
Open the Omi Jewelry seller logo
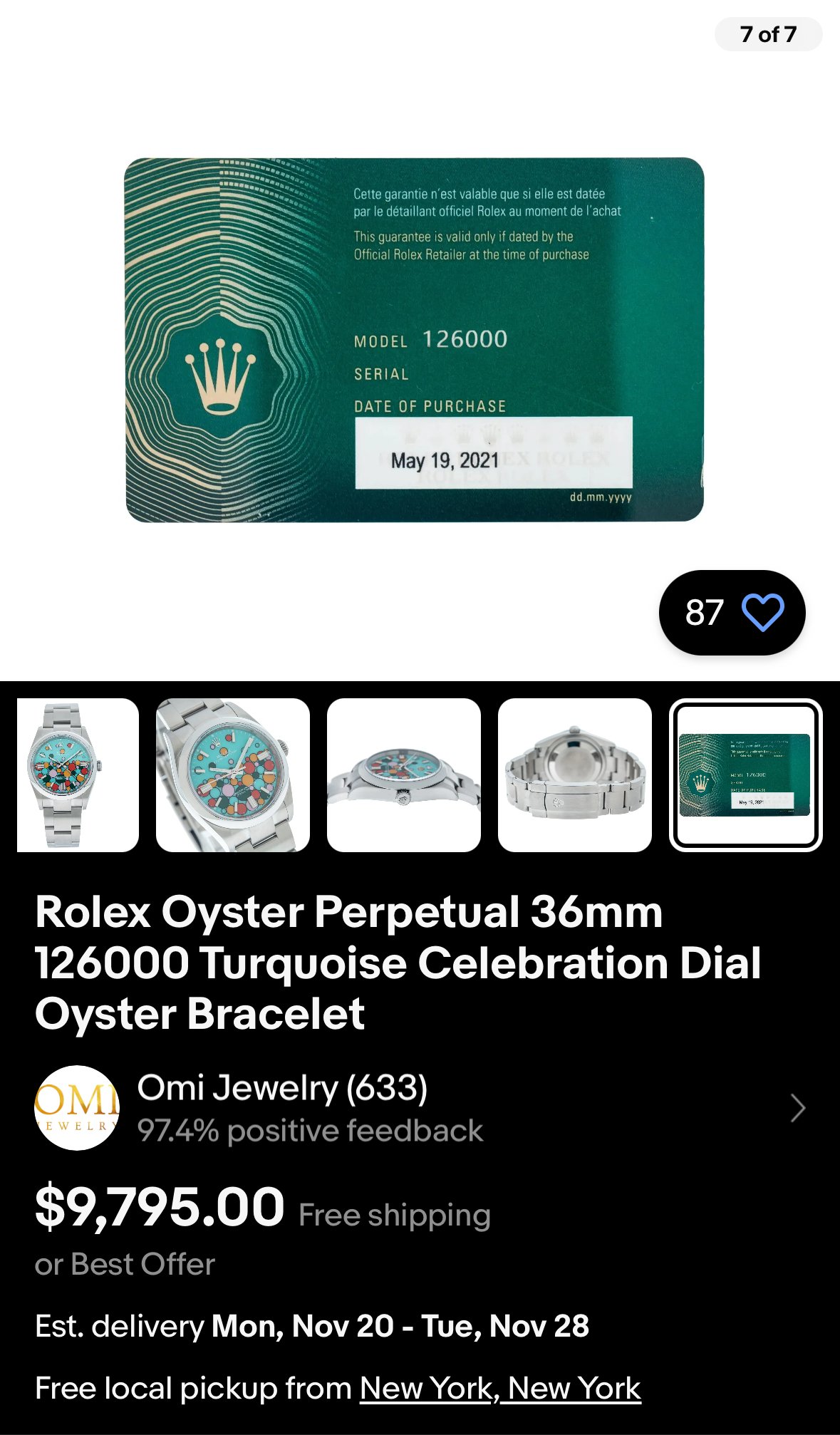pos(77,1107)
